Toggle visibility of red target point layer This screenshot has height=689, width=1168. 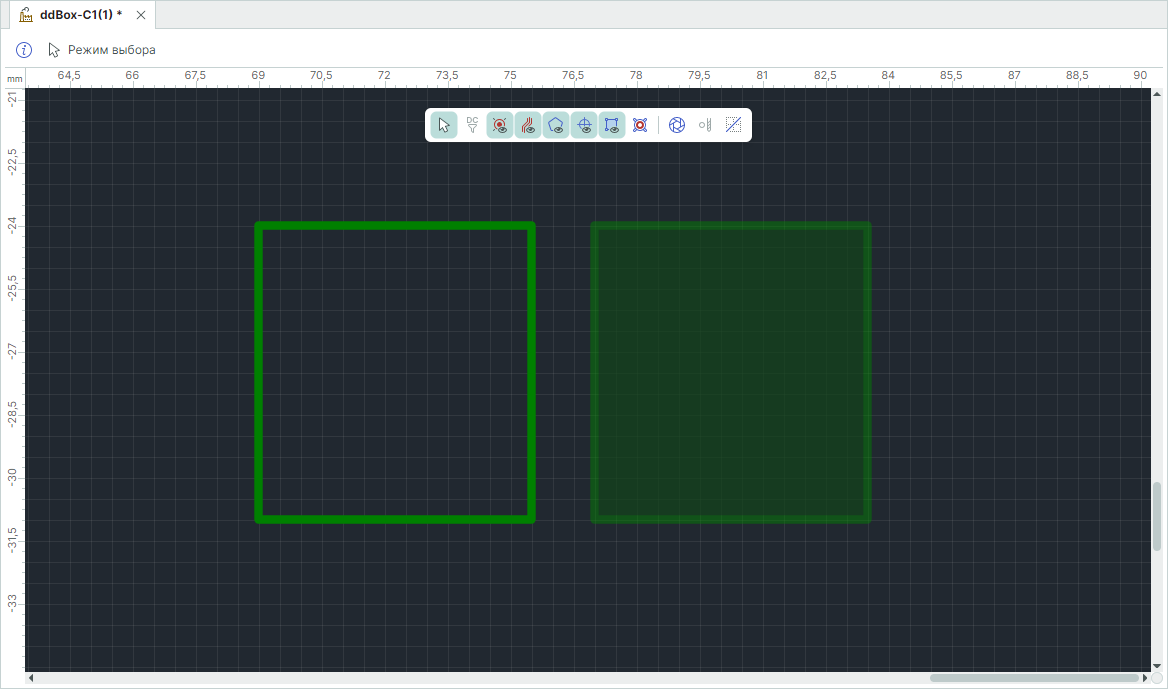pos(500,125)
